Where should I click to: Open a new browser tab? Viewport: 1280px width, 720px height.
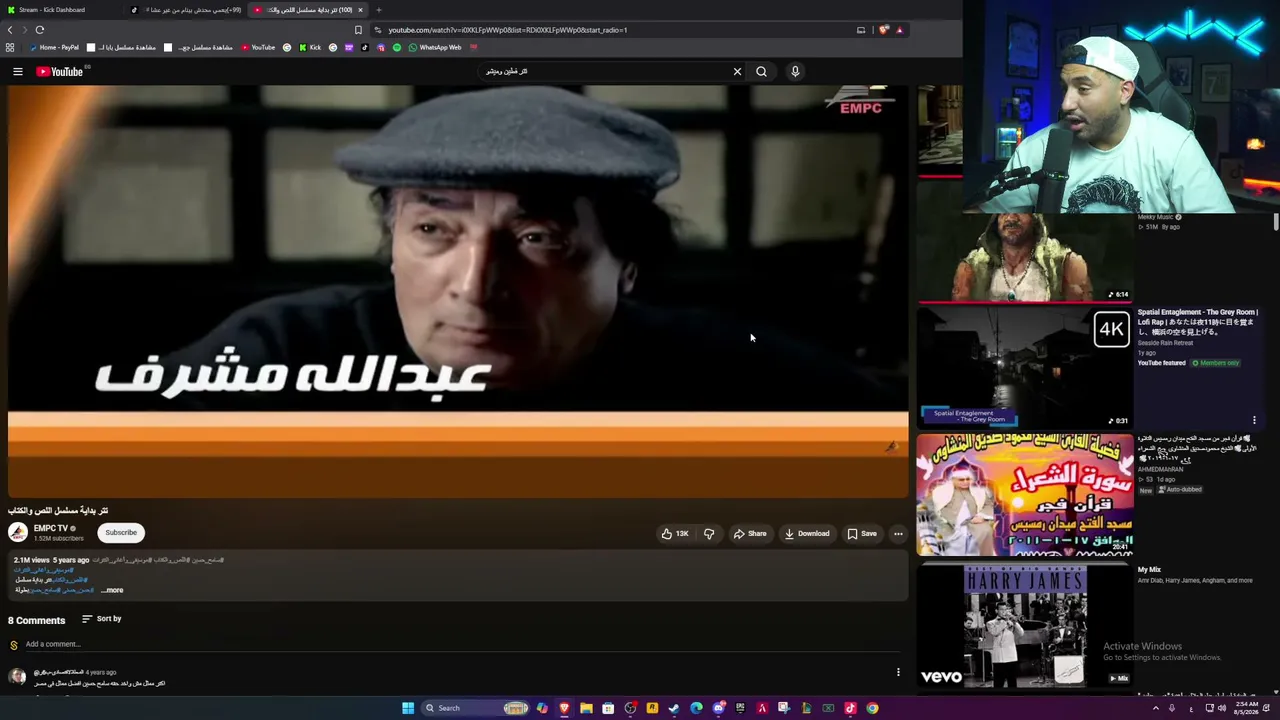click(x=378, y=10)
